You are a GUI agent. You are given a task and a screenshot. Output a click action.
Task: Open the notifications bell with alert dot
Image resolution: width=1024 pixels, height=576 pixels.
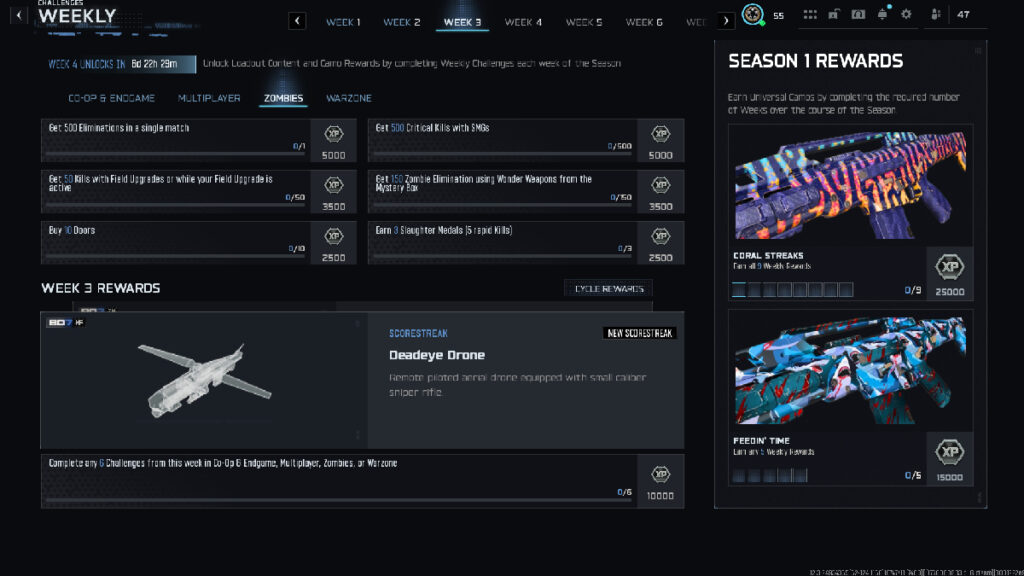click(883, 14)
